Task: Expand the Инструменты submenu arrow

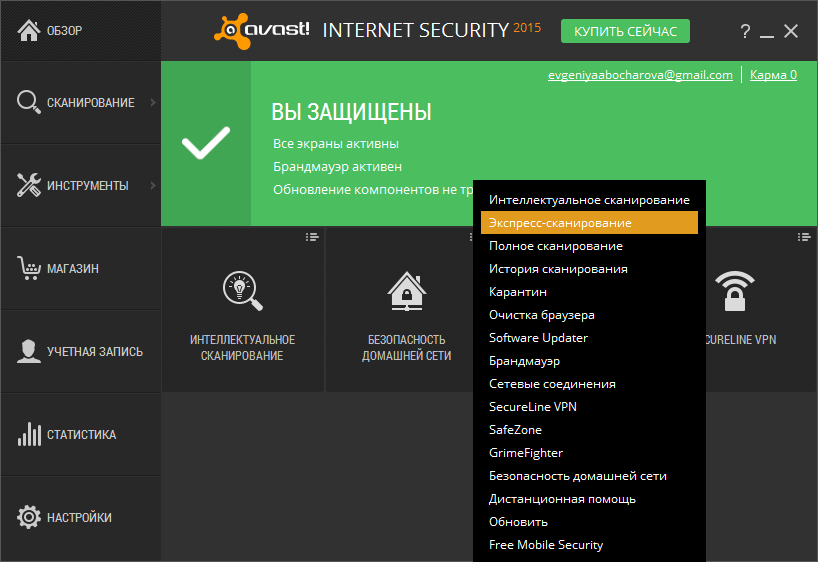Action: (152, 185)
